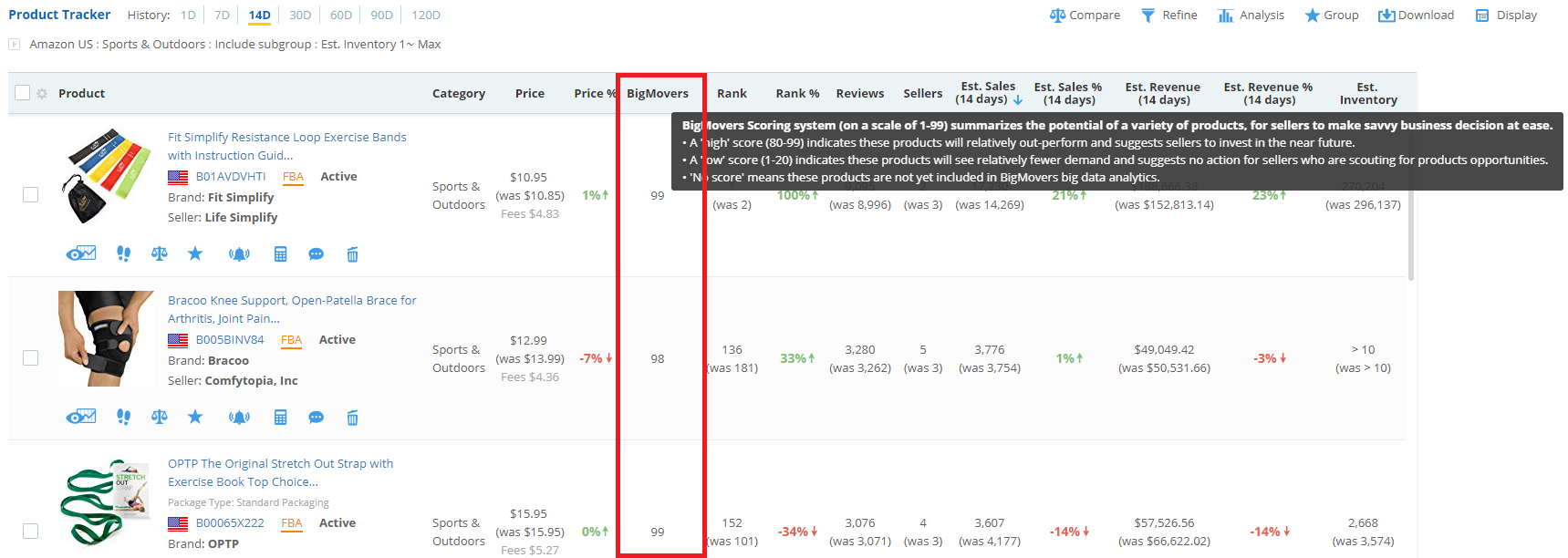Screen dimensions: 1568x558
Task: Star the Fit Simplify Resistance Bands product
Action: 195,253
